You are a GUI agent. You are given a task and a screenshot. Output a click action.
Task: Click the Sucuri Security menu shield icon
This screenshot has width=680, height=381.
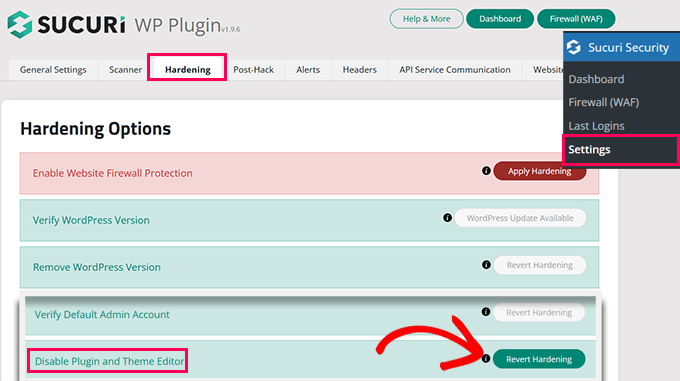tap(574, 47)
